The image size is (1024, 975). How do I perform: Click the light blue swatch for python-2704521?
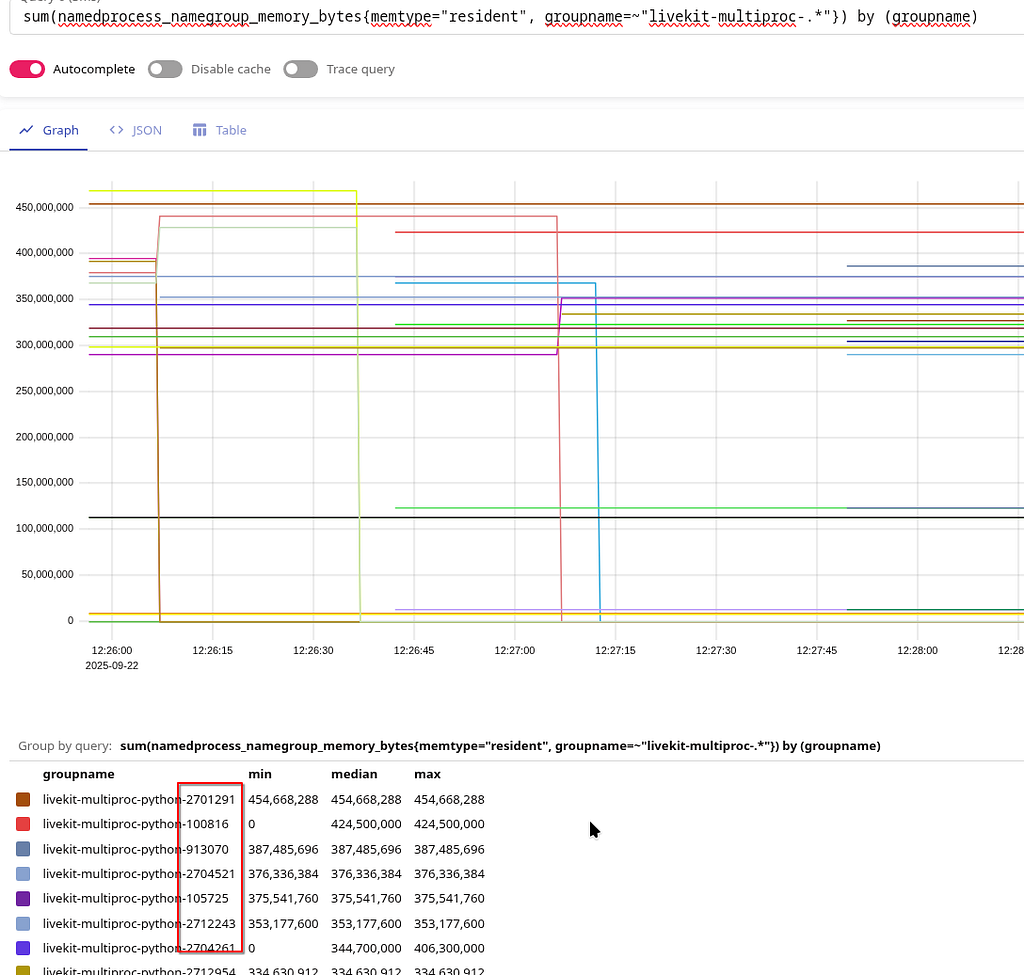[x=23, y=874]
